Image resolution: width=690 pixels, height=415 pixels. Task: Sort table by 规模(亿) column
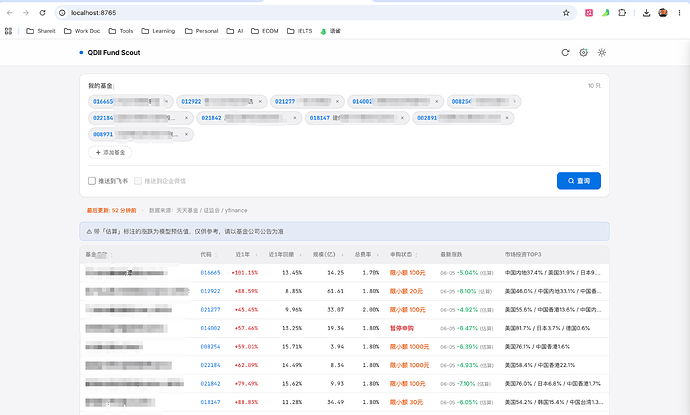(x=328, y=254)
